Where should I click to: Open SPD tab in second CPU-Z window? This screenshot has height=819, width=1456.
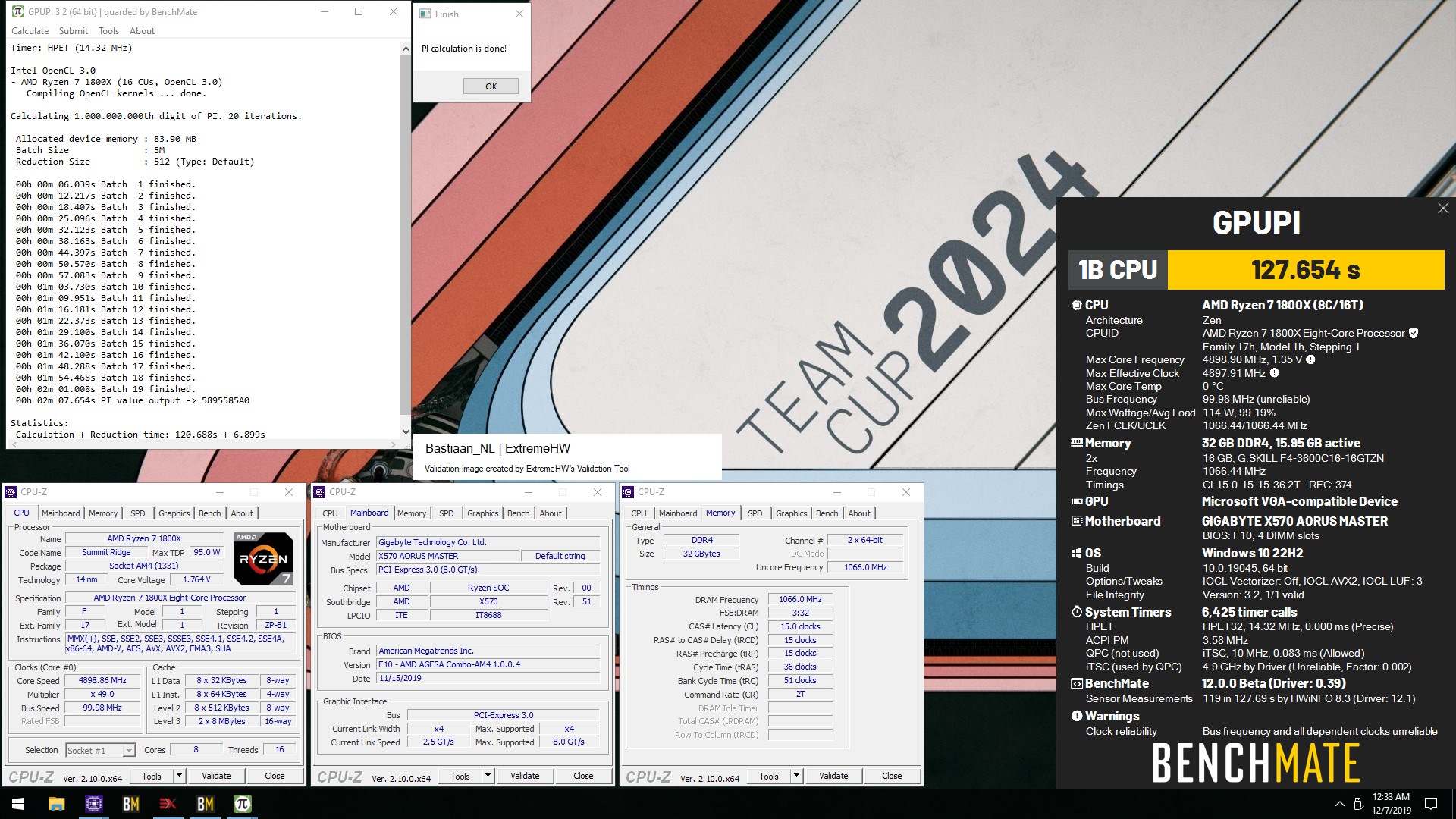pos(447,513)
